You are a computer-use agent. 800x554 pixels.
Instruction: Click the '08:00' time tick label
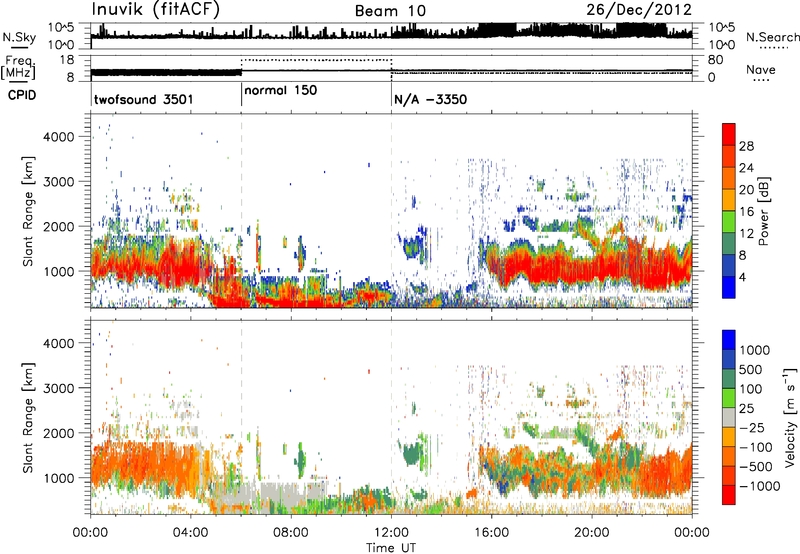coord(291,533)
